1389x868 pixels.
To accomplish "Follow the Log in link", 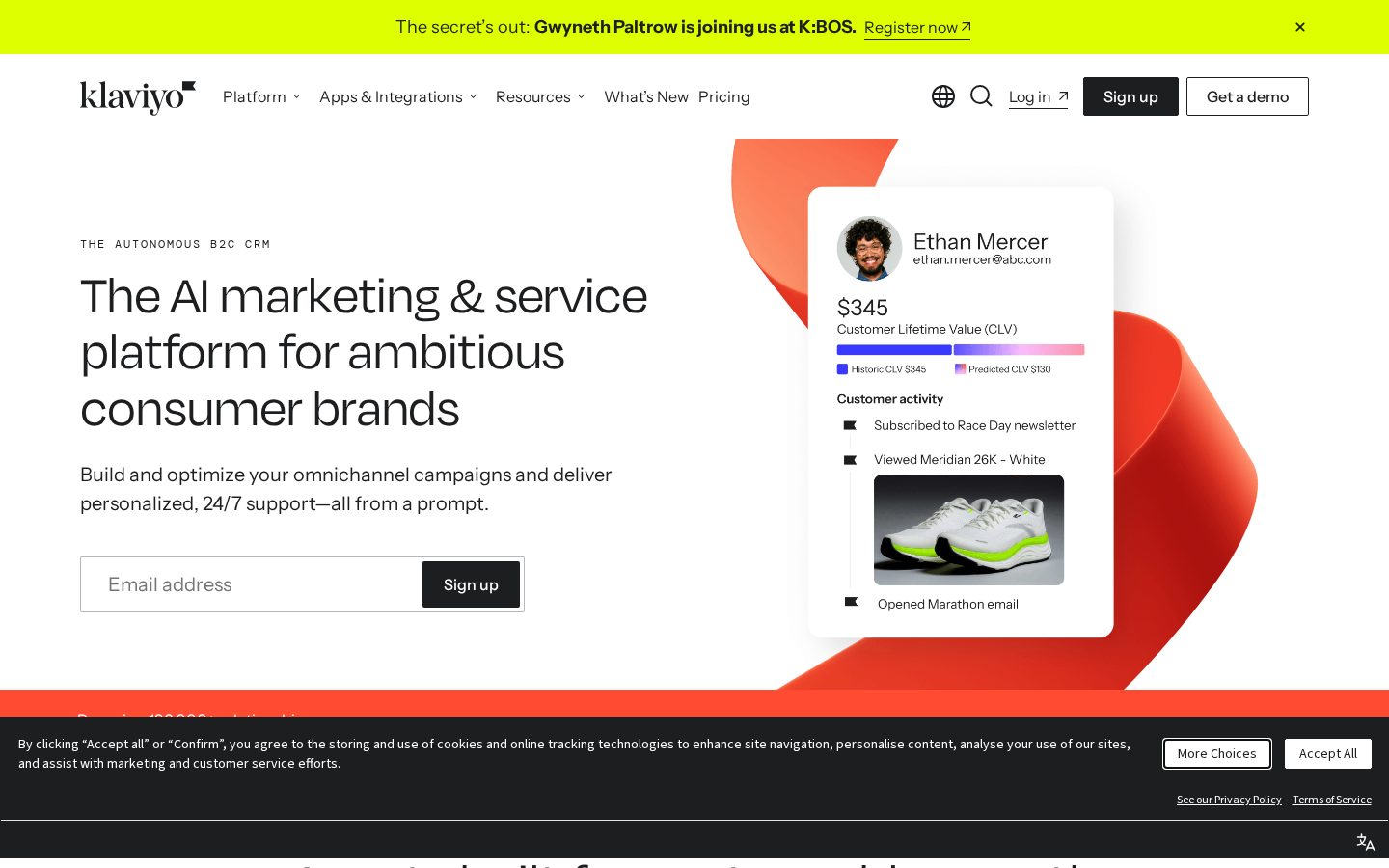I will click(x=1038, y=96).
